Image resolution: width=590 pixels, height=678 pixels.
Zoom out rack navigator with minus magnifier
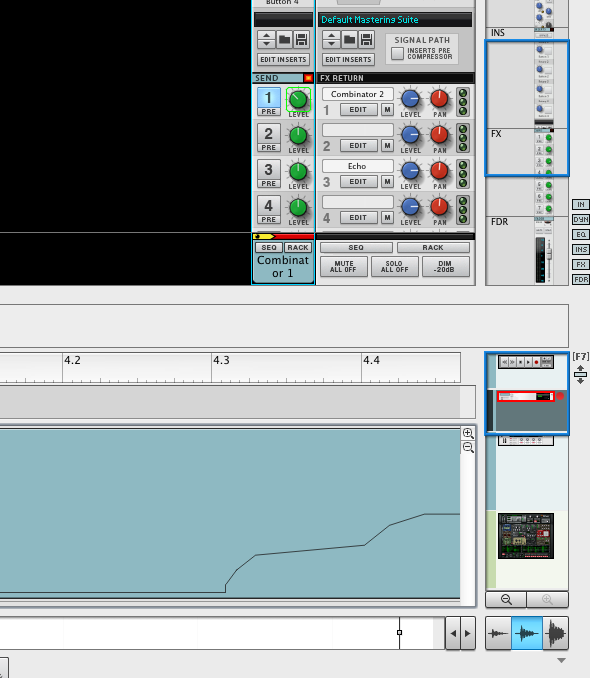click(x=506, y=600)
